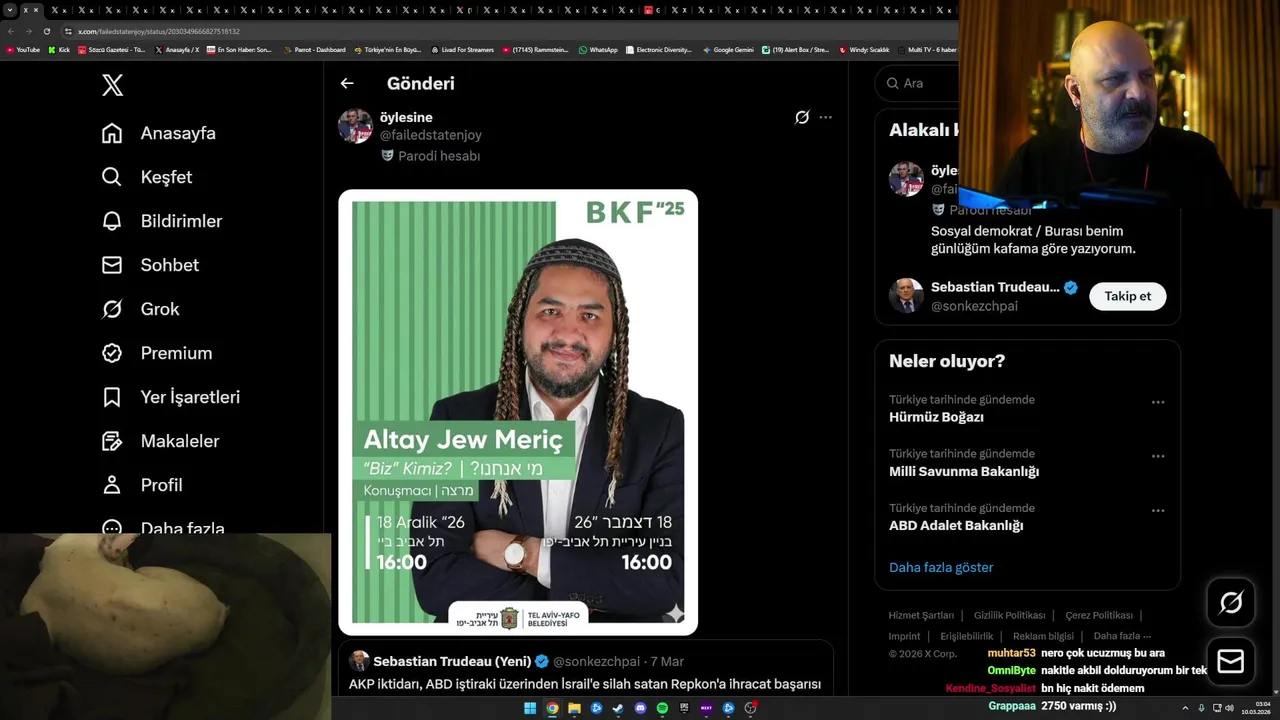Click Daha fazla göster under trends
Viewport: 1280px width, 720px height.
pyautogui.click(x=941, y=567)
